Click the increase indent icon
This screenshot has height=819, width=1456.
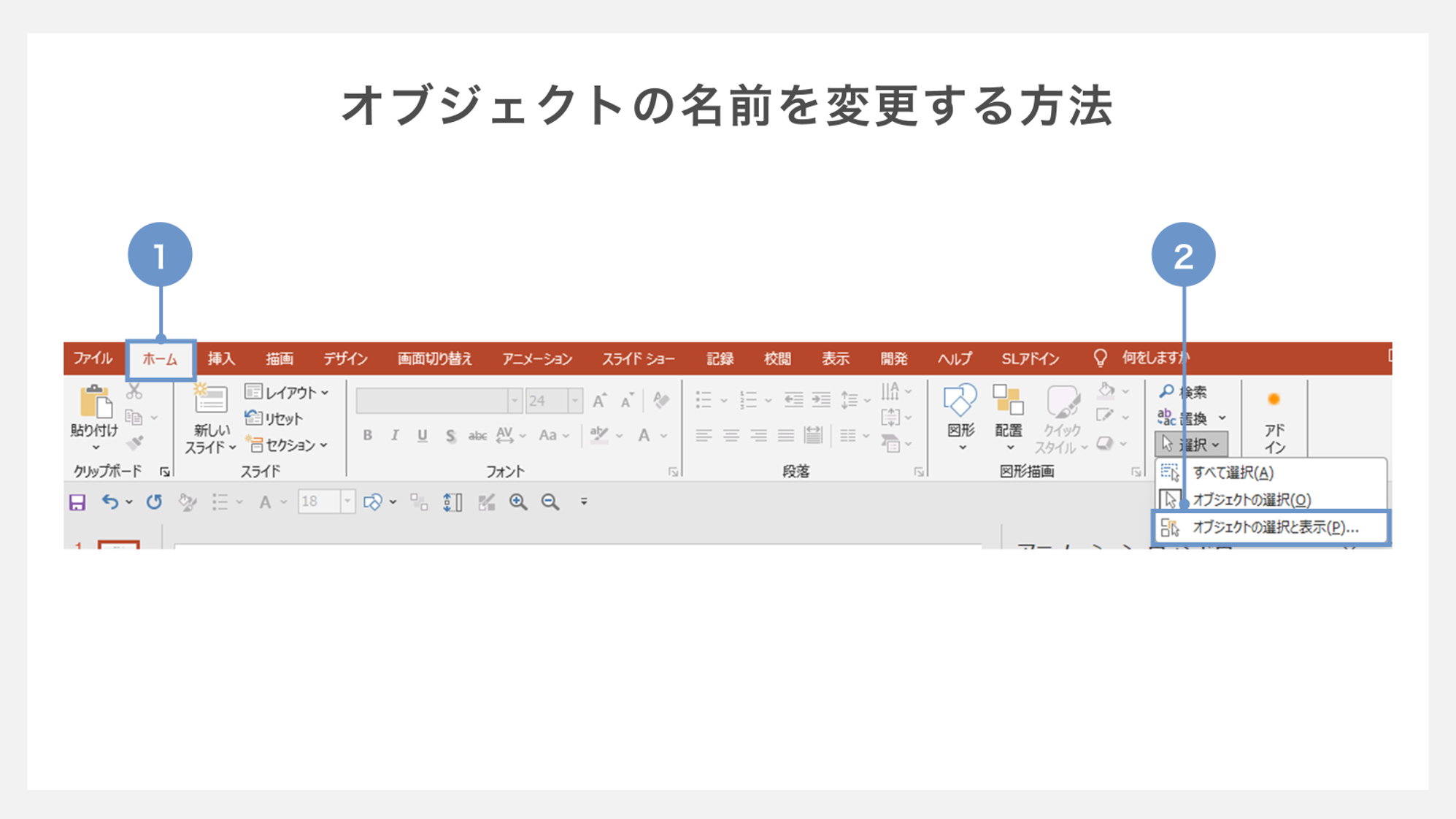pyautogui.click(x=821, y=399)
